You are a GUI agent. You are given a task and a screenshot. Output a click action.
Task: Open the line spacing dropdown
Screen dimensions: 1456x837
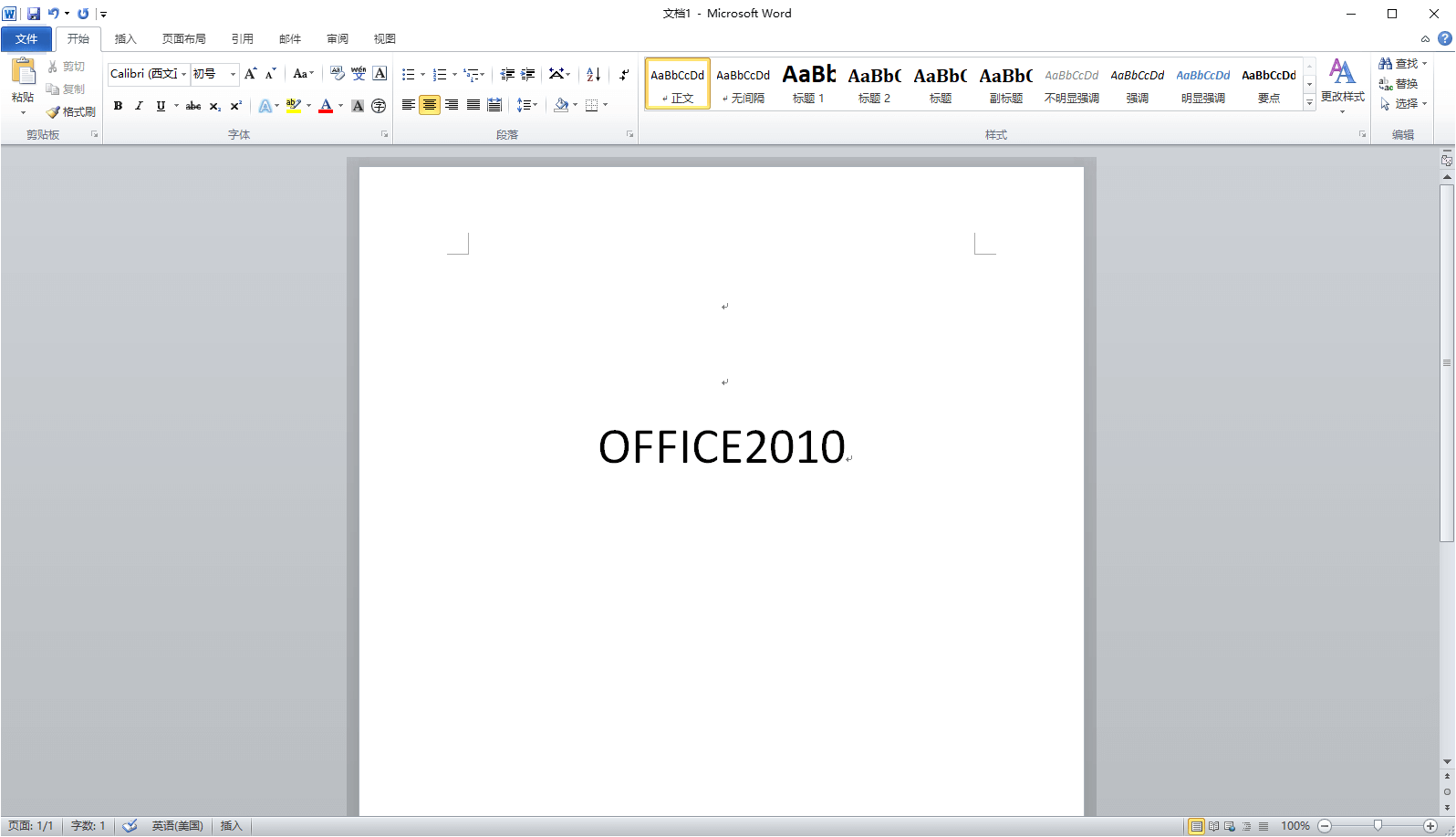(x=527, y=105)
